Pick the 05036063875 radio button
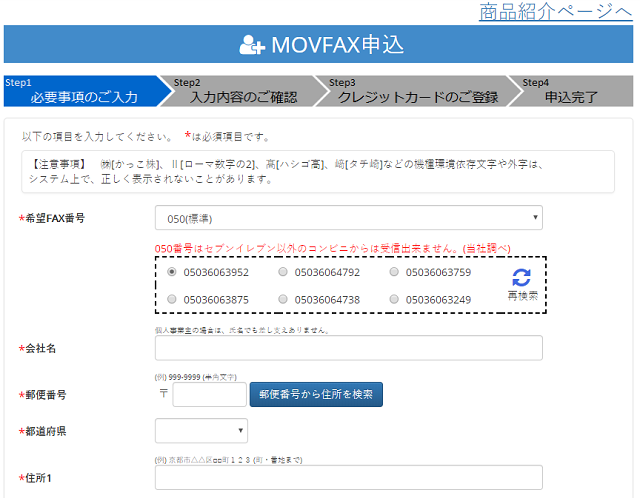The width and height of the screenshot is (640, 498). click(173, 299)
